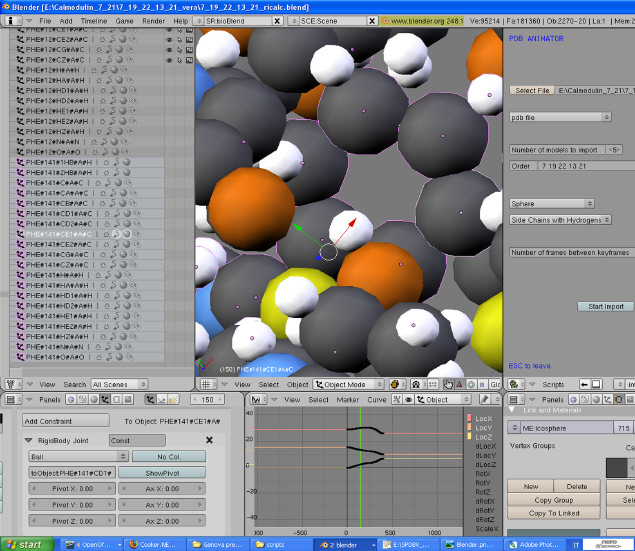The image size is (635, 551).
Task: Click the delete constraint X icon
Action: [x=209, y=440]
